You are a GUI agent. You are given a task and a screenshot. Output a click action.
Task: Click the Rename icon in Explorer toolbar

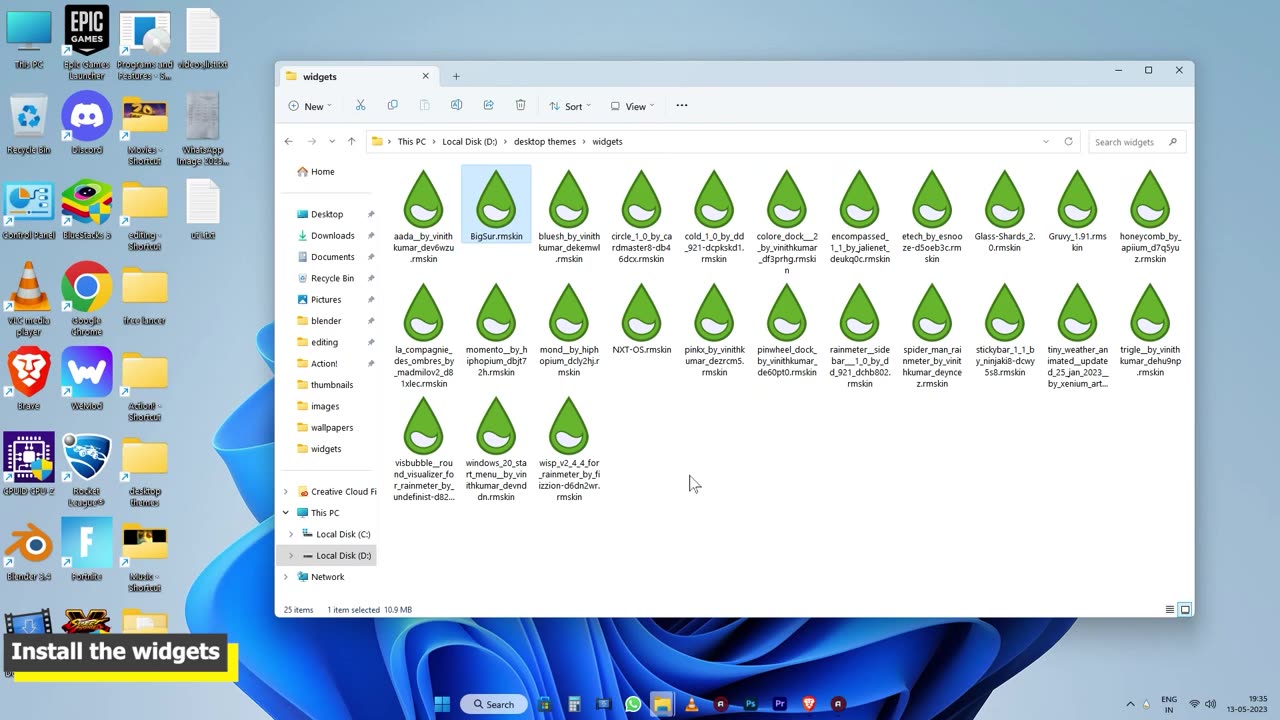pyautogui.click(x=456, y=105)
